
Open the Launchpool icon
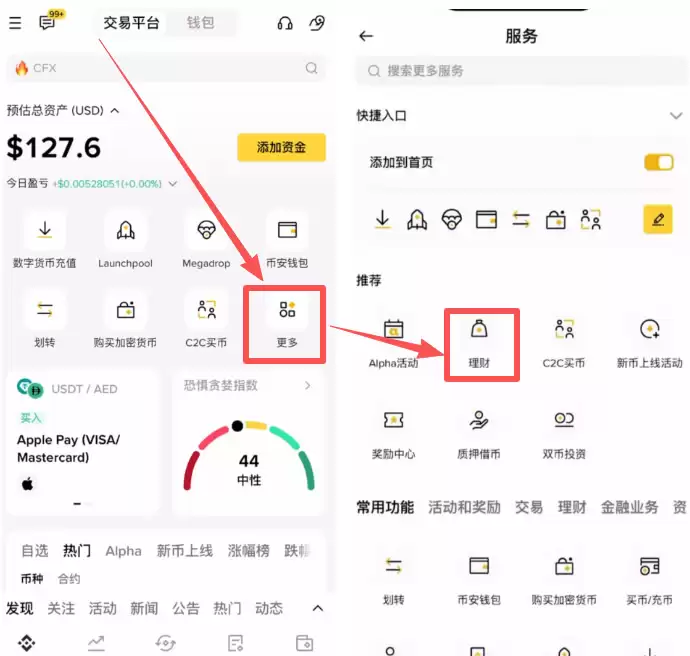tap(126, 232)
